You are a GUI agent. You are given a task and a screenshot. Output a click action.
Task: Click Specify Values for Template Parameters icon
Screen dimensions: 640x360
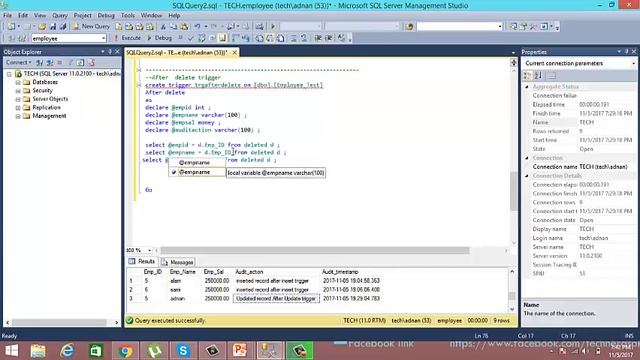point(341,38)
